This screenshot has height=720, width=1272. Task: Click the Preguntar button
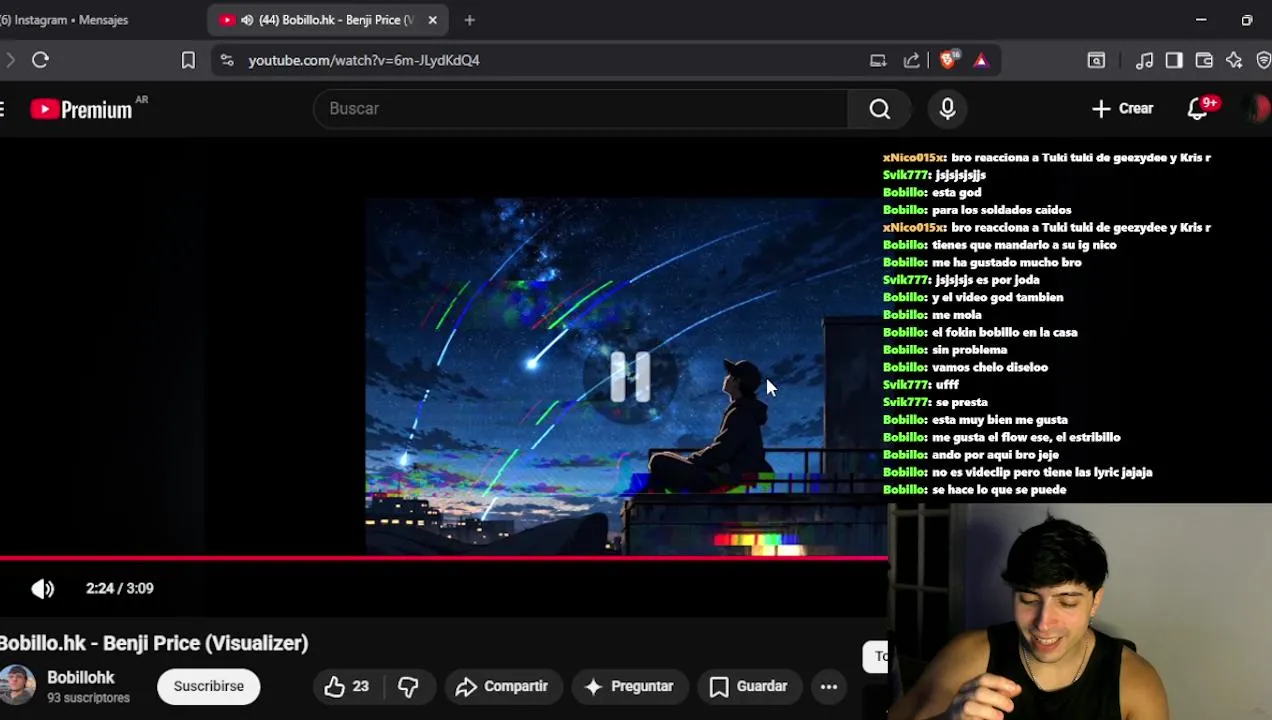pos(629,686)
